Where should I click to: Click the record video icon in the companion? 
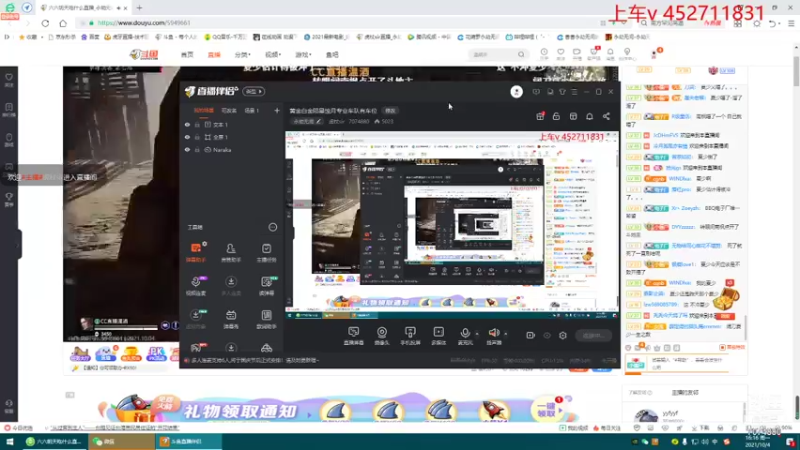point(530,335)
